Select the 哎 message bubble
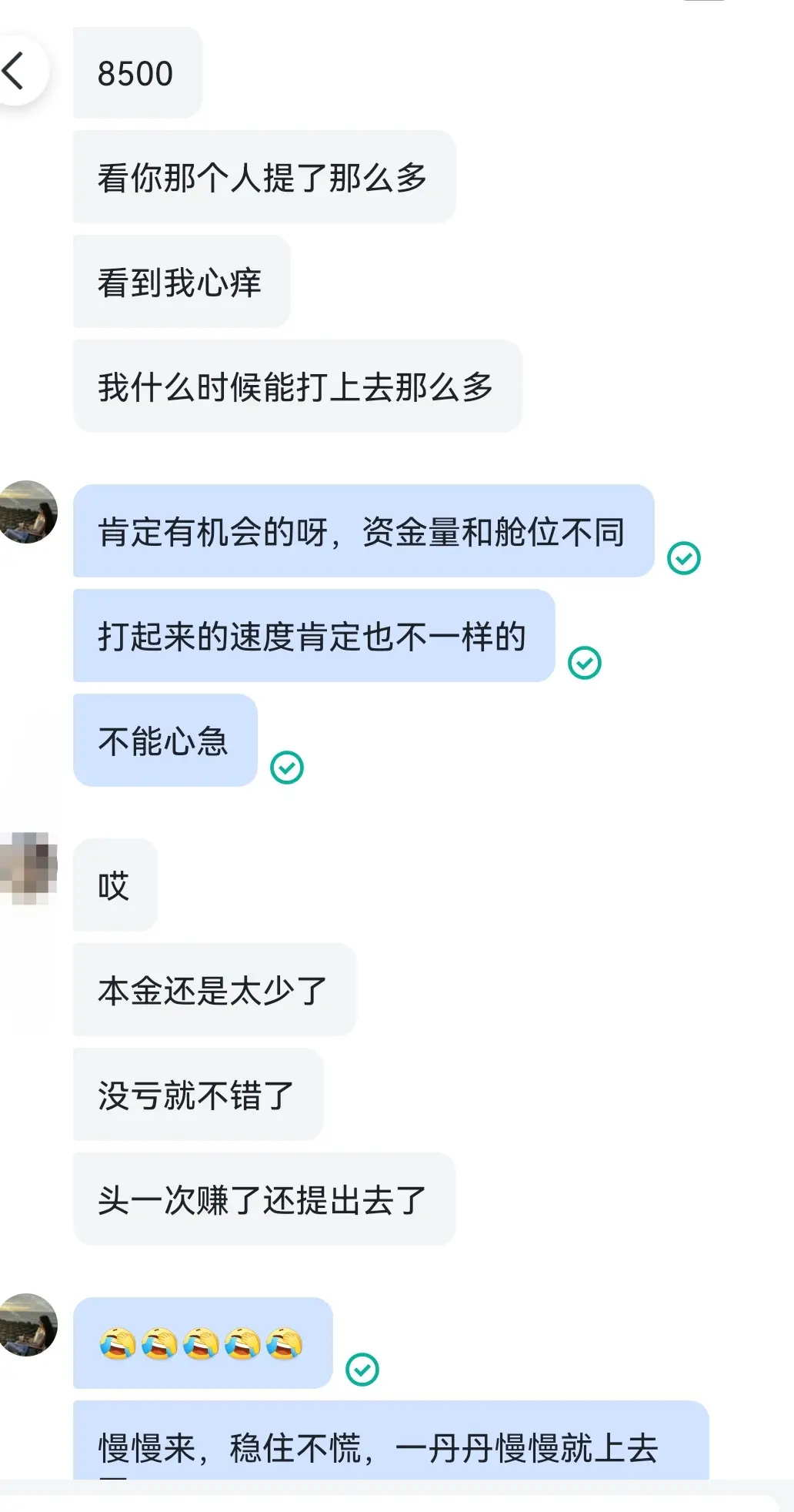 [115, 885]
